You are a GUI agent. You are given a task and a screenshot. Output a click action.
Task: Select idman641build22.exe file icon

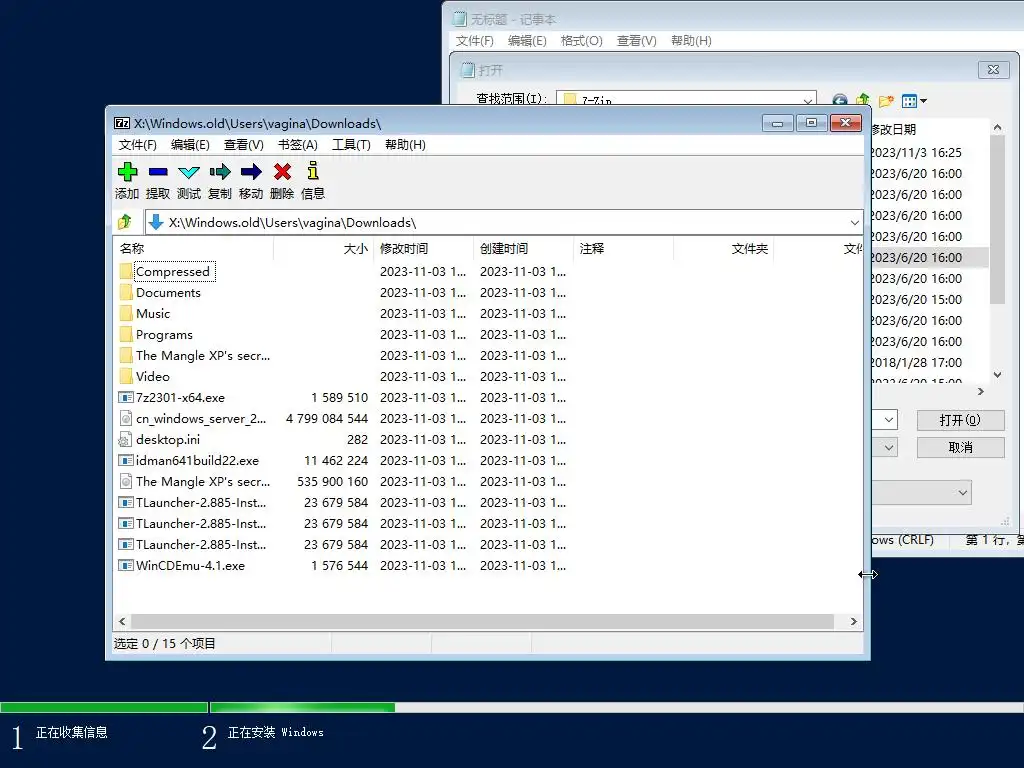(125, 460)
